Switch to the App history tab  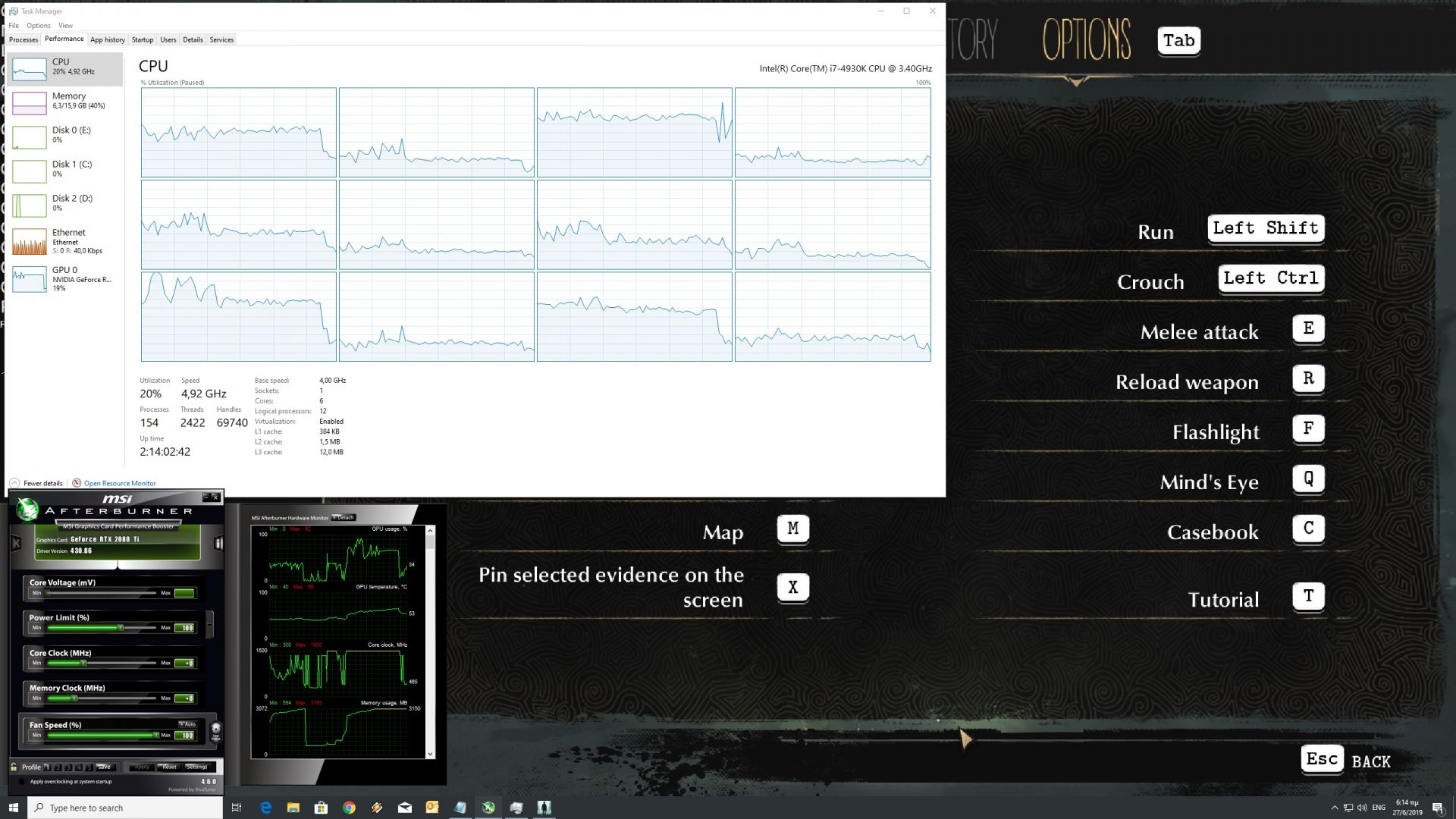(x=108, y=39)
